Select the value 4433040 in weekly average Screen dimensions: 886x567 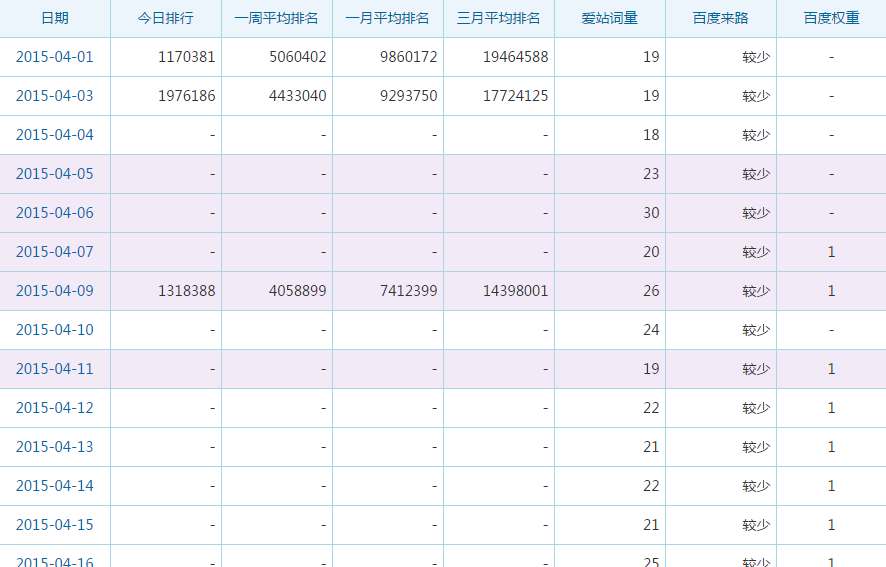click(298, 96)
